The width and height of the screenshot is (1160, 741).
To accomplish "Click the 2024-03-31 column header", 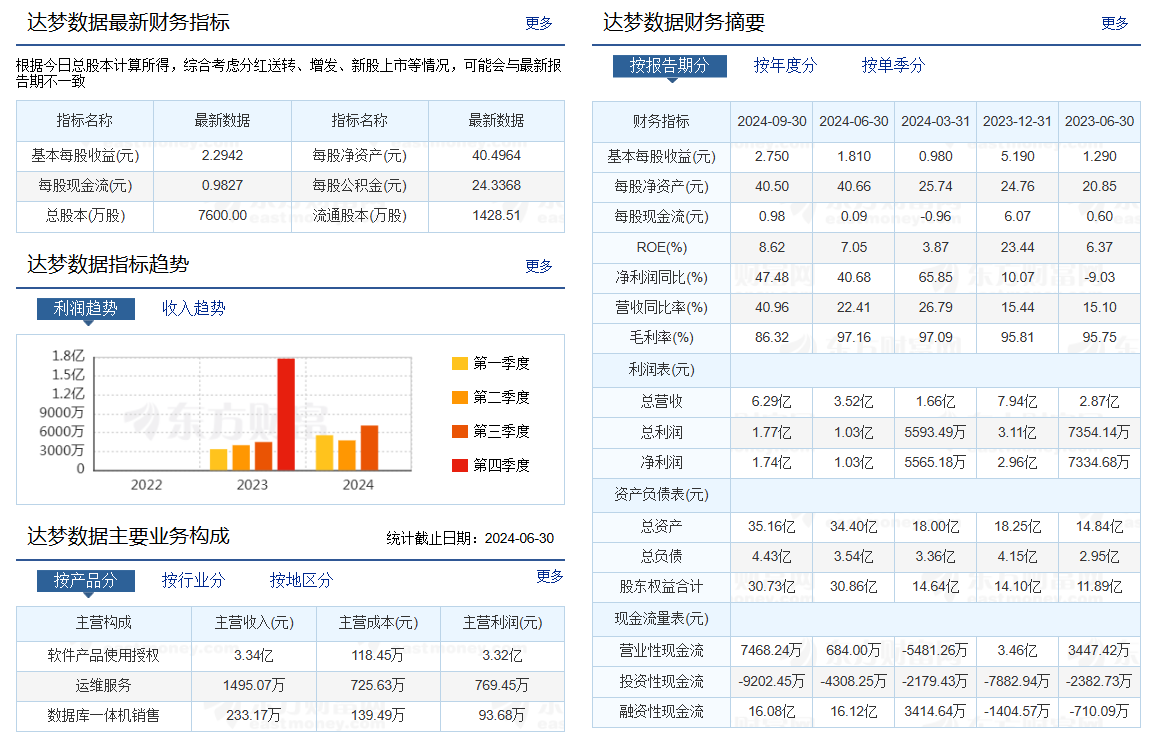I will pyautogui.click(x=936, y=121).
